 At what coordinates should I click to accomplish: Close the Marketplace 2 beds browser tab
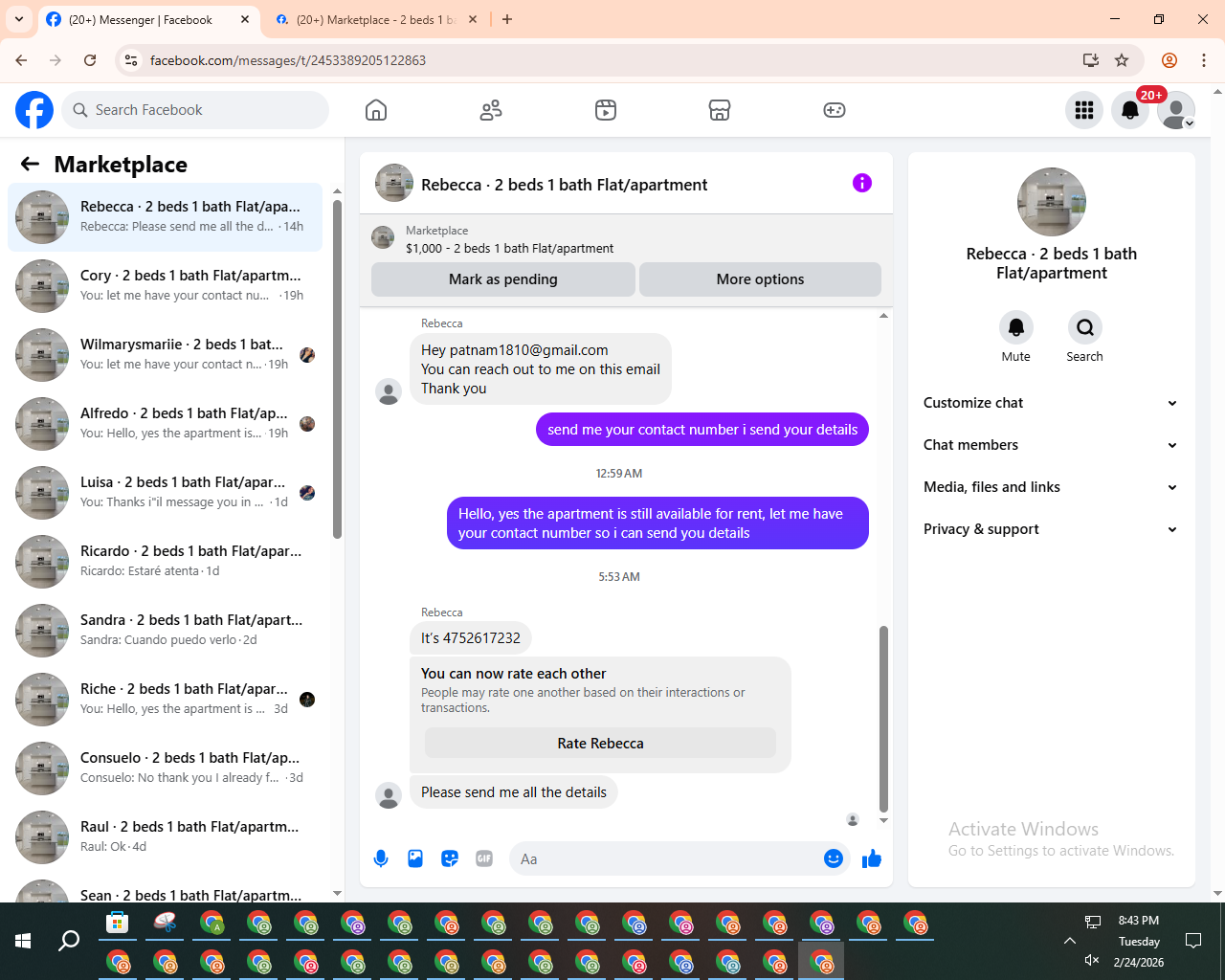coord(473,19)
